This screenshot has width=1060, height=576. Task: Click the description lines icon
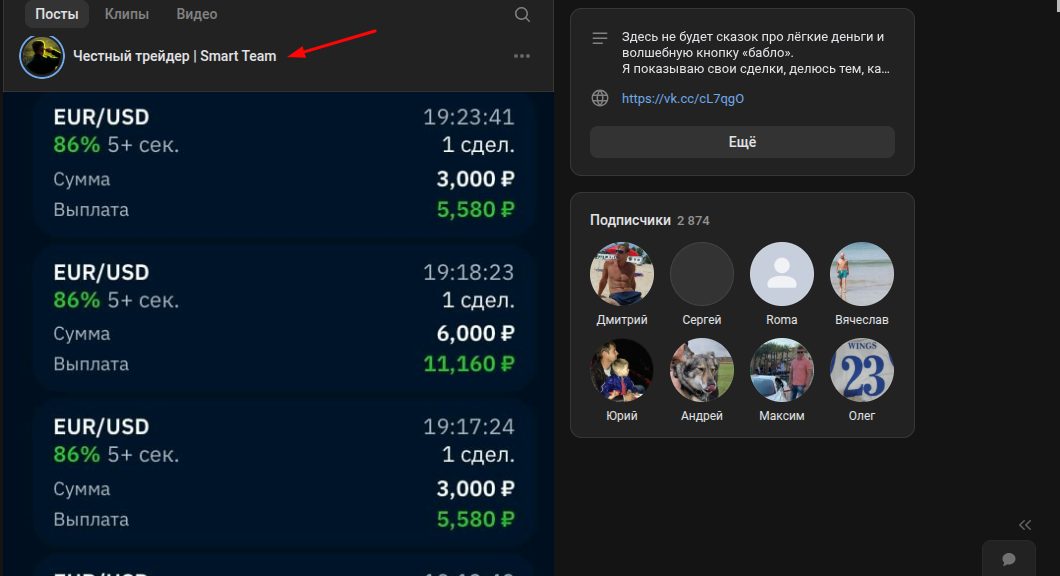(600, 38)
